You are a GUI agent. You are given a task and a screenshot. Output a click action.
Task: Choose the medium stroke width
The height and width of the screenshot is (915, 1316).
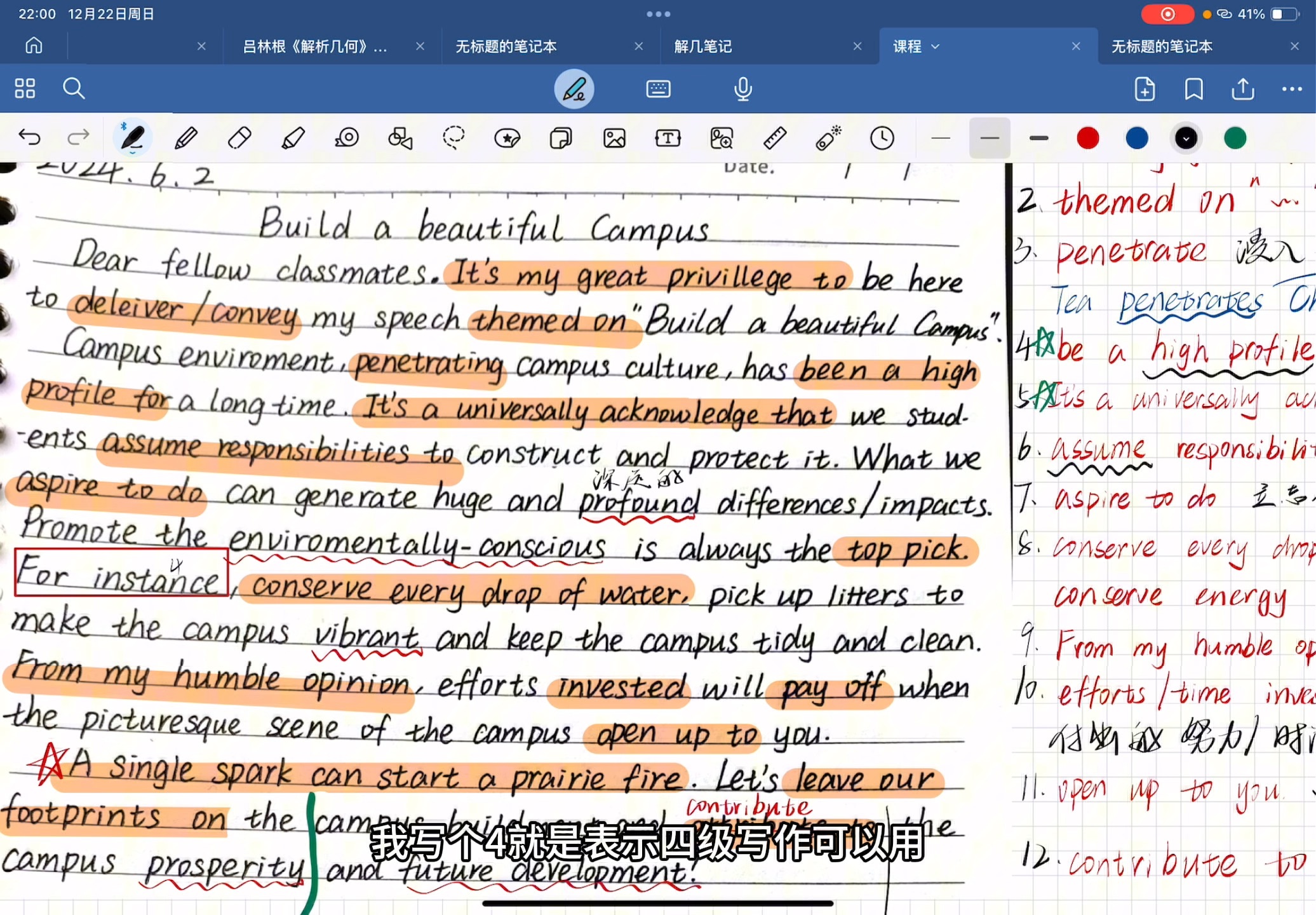(990, 138)
